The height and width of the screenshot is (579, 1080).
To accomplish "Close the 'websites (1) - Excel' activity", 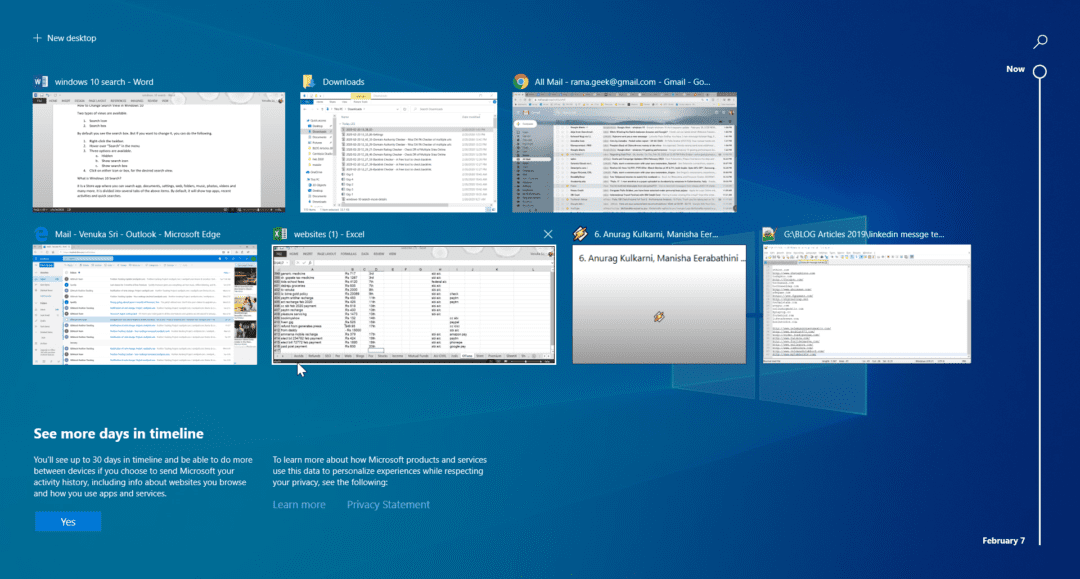I will 547,233.
